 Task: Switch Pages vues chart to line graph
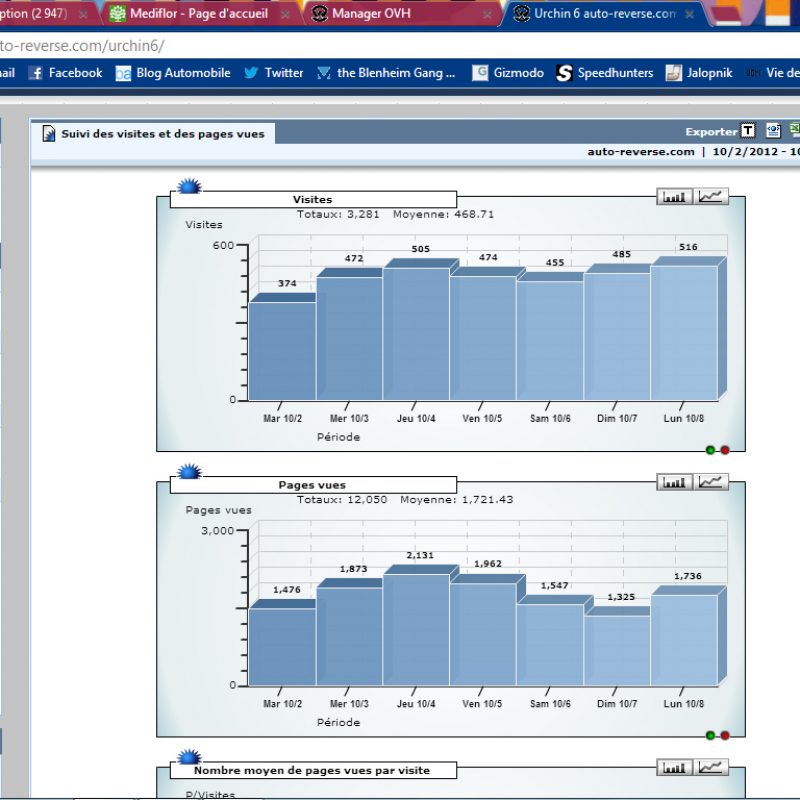pos(712,482)
